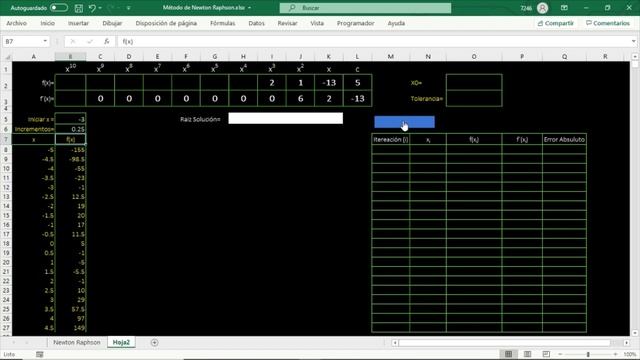The width and height of the screenshot is (640, 360).
Task: Open the Name Box dropdown arrow
Action: click(45, 41)
